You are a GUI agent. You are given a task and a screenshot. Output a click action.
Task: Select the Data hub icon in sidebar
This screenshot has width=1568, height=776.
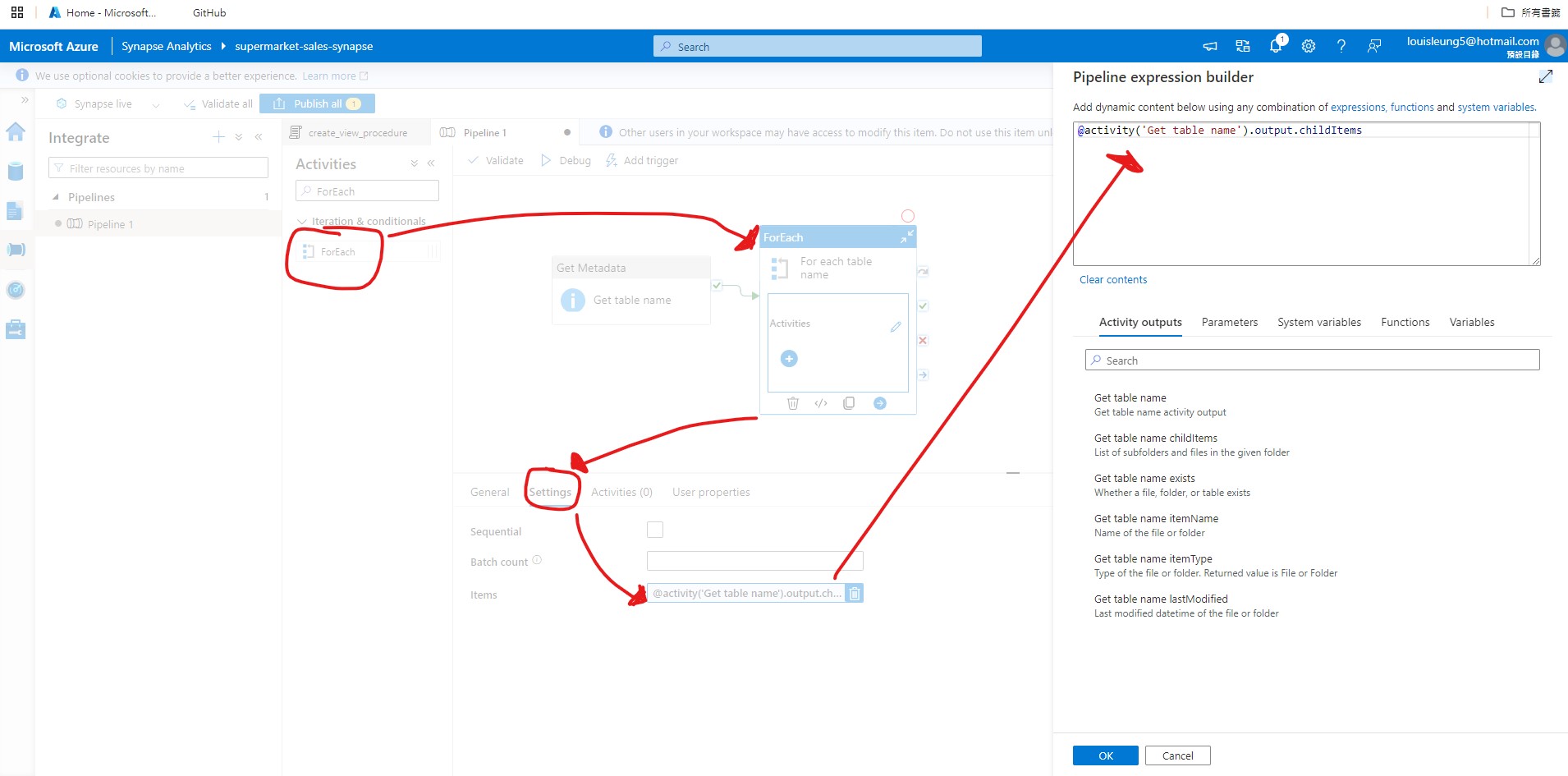pos(16,171)
